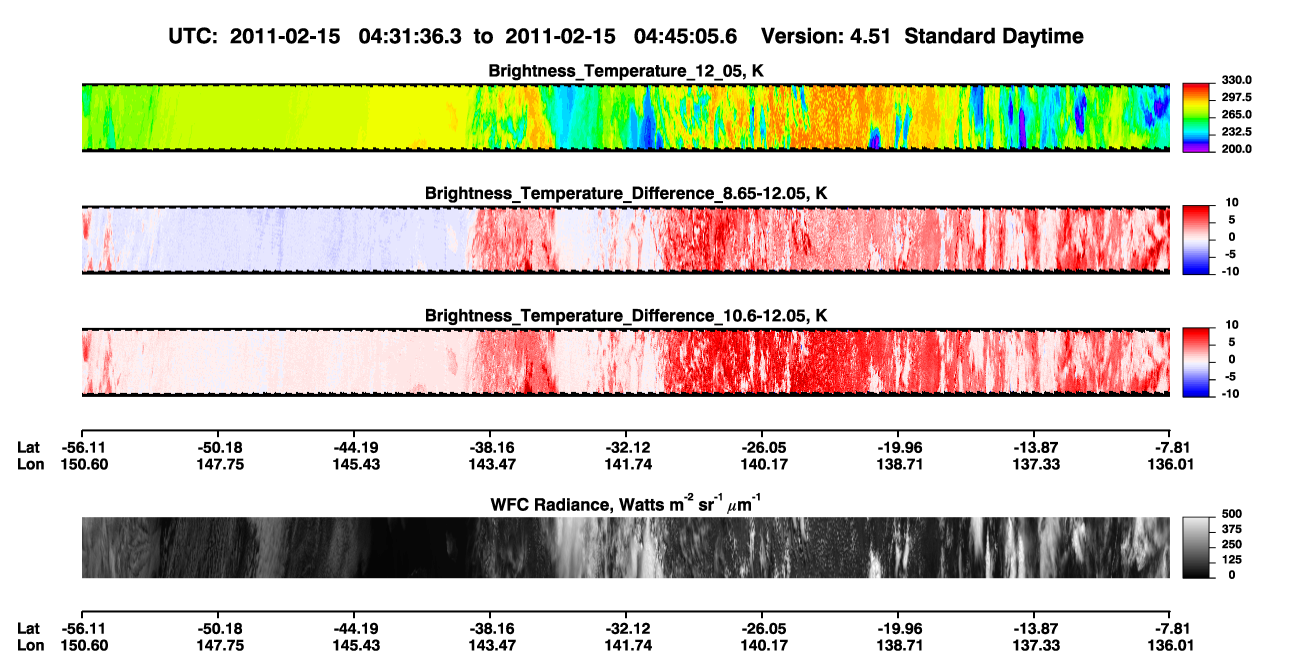
Task: Click the "WFC Radiance" panel title
Action: [x=626, y=504]
